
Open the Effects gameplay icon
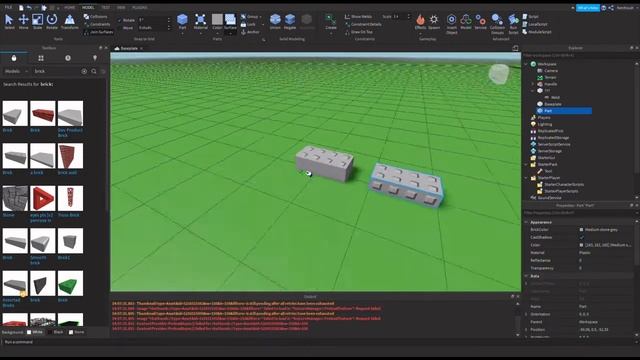(420, 21)
